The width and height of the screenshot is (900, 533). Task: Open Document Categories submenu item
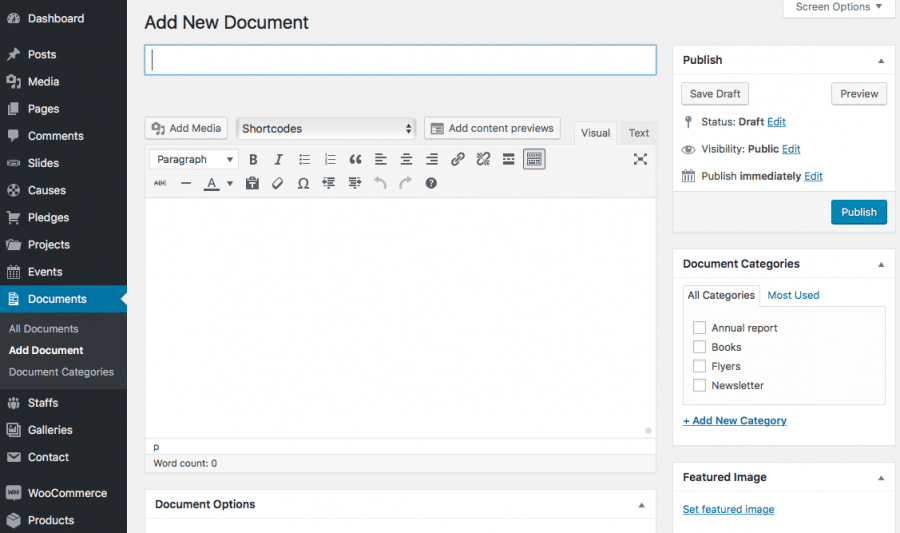61,372
